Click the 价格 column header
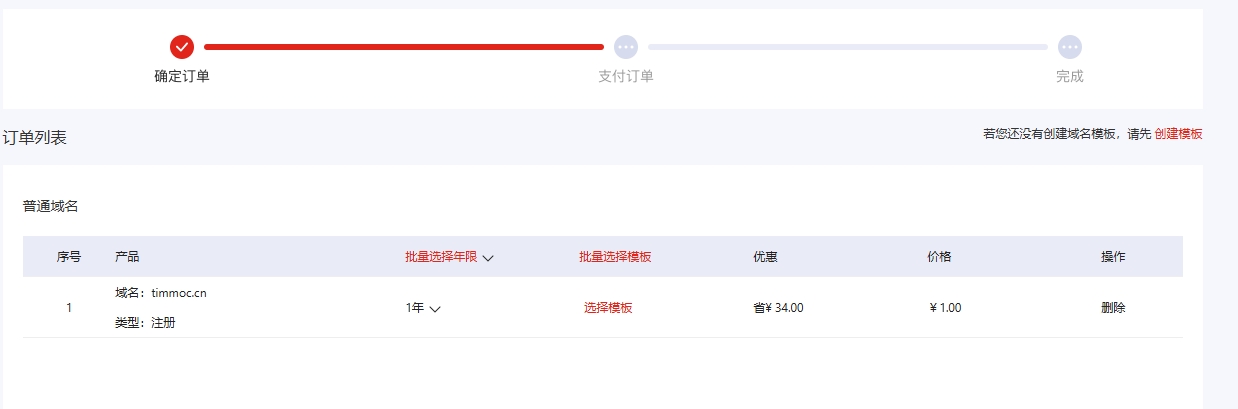Image resolution: width=1238 pixels, height=409 pixels. pos(939,257)
